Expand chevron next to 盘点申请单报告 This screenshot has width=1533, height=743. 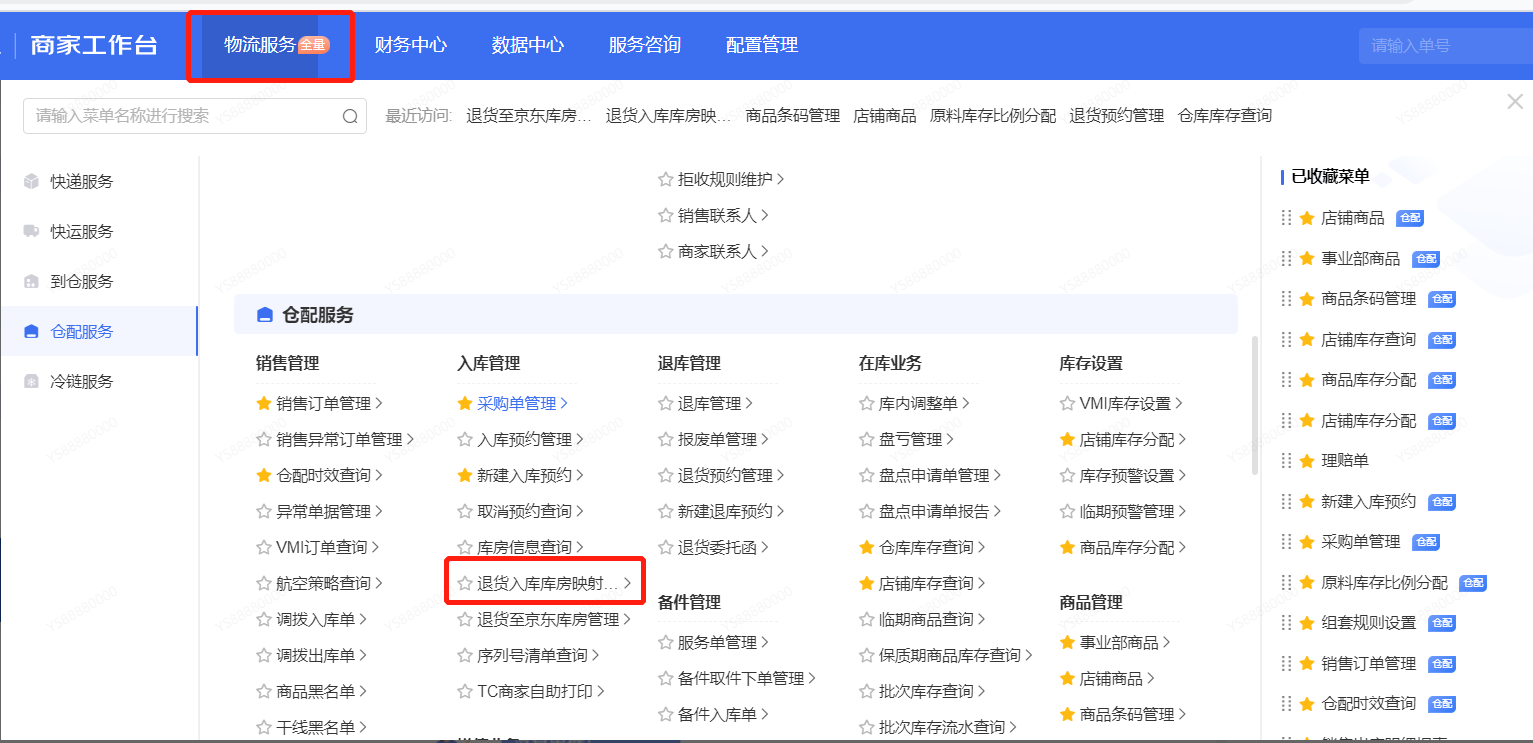click(997, 512)
